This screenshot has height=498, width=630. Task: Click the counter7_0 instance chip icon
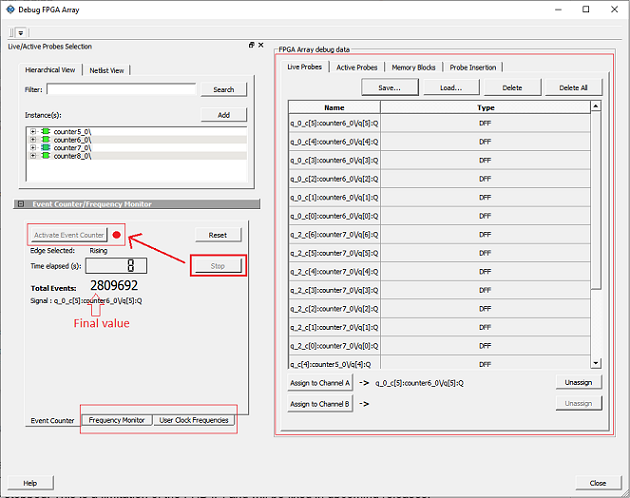46,148
